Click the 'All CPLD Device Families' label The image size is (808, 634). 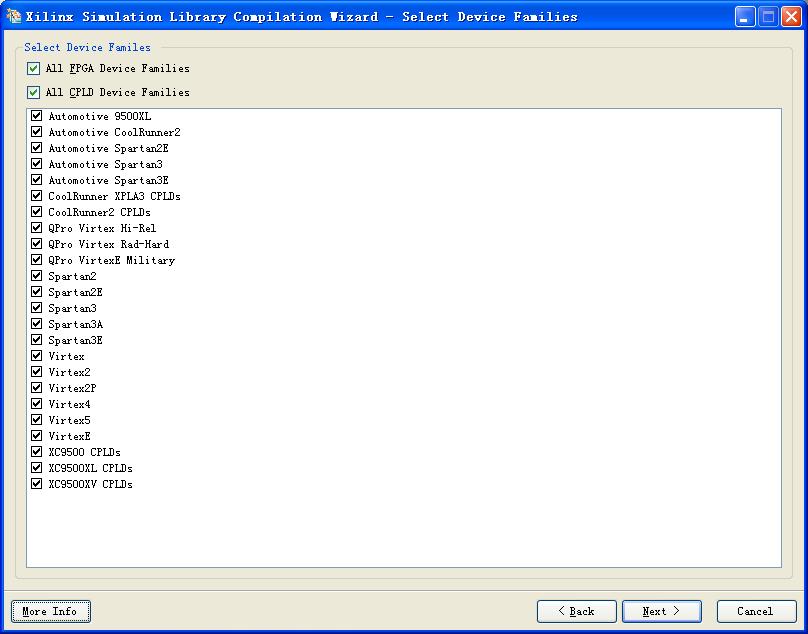click(117, 92)
